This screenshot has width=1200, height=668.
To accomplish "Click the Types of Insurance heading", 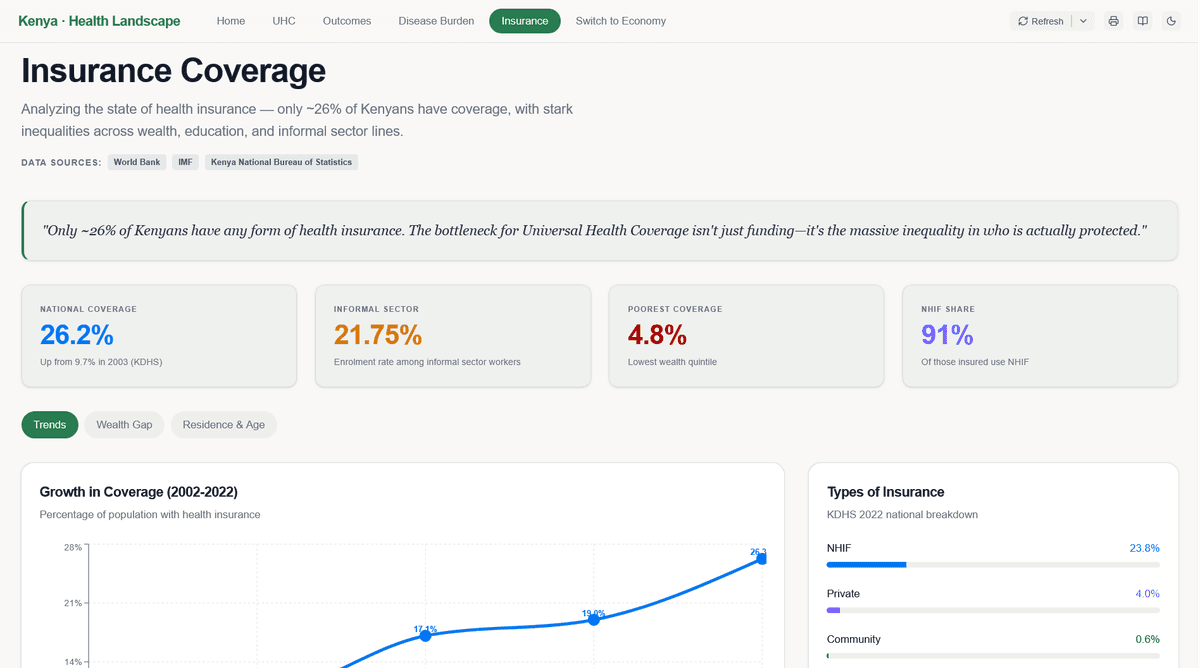I will tap(885, 492).
